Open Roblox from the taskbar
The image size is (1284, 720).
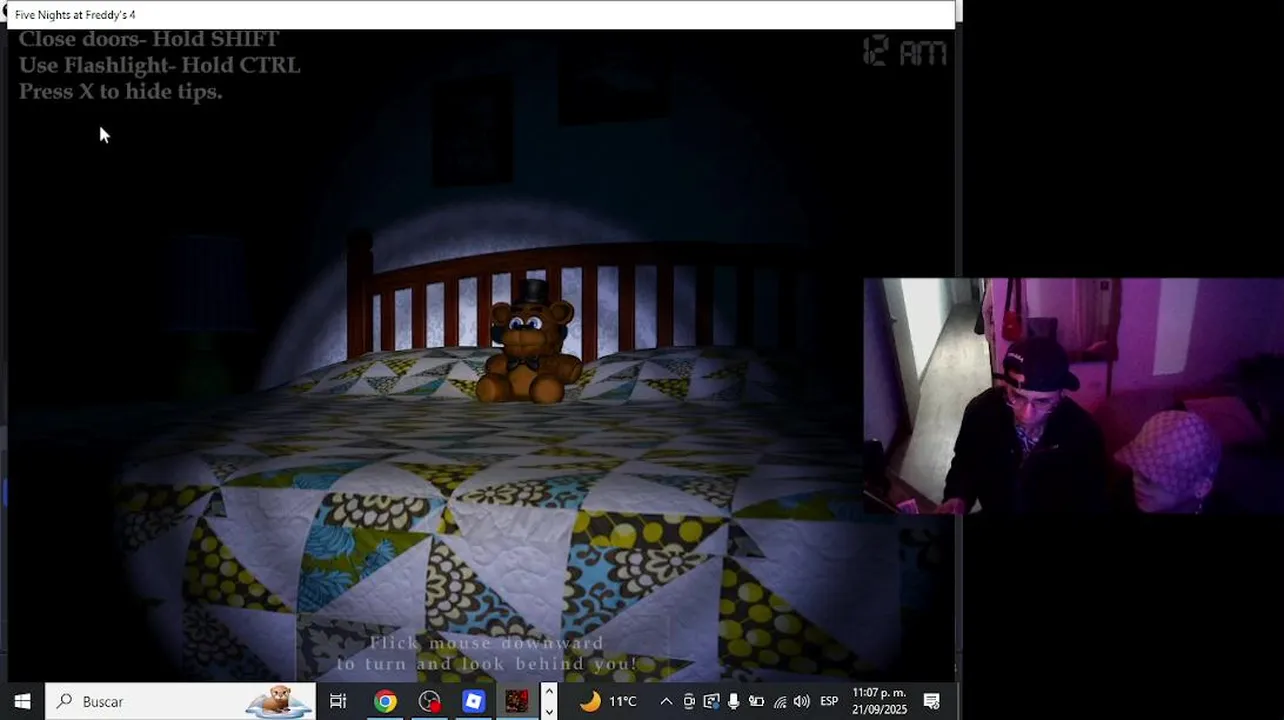click(x=473, y=701)
